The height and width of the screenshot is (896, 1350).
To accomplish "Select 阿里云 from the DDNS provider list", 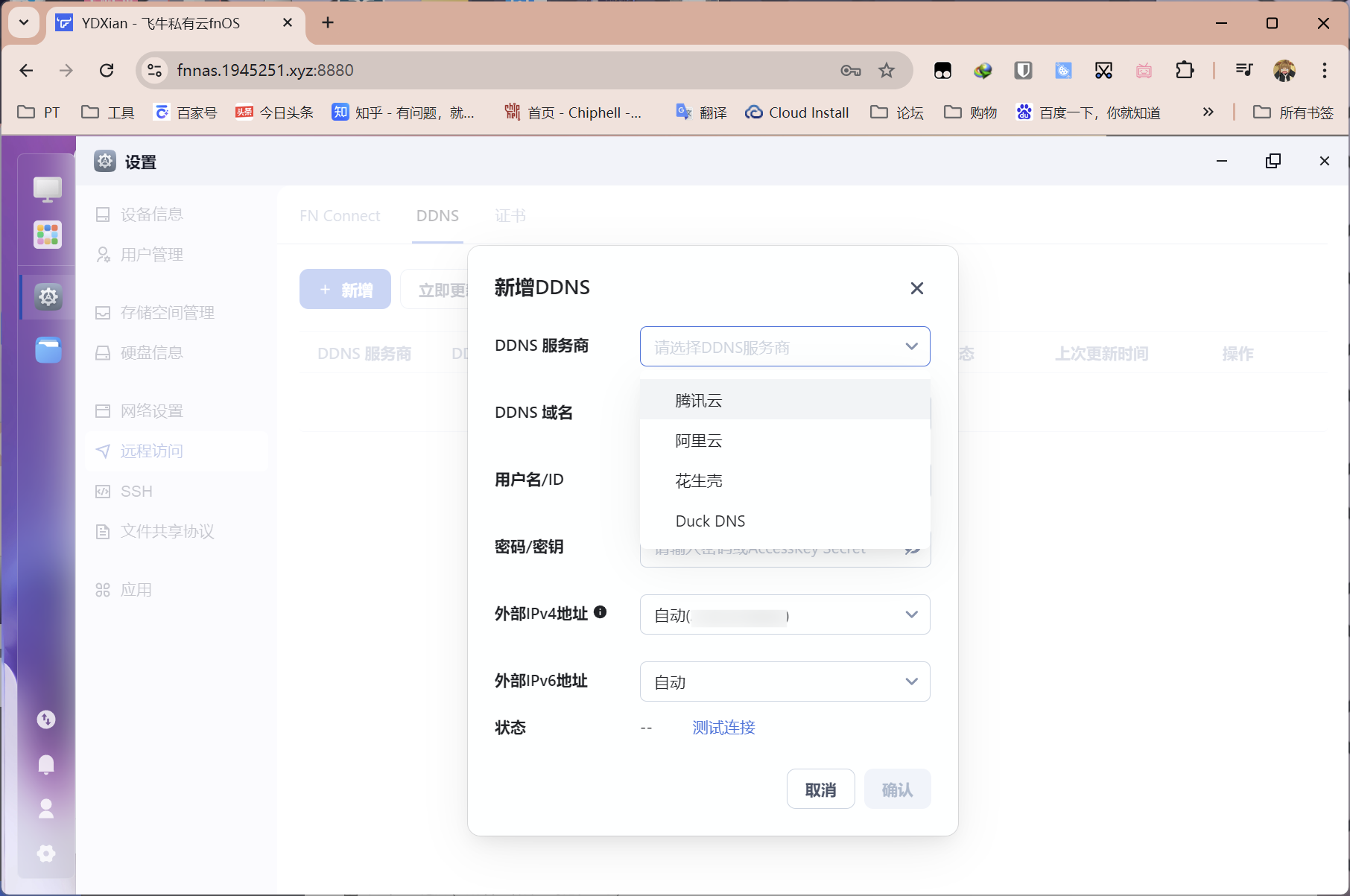I will pyautogui.click(x=785, y=440).
